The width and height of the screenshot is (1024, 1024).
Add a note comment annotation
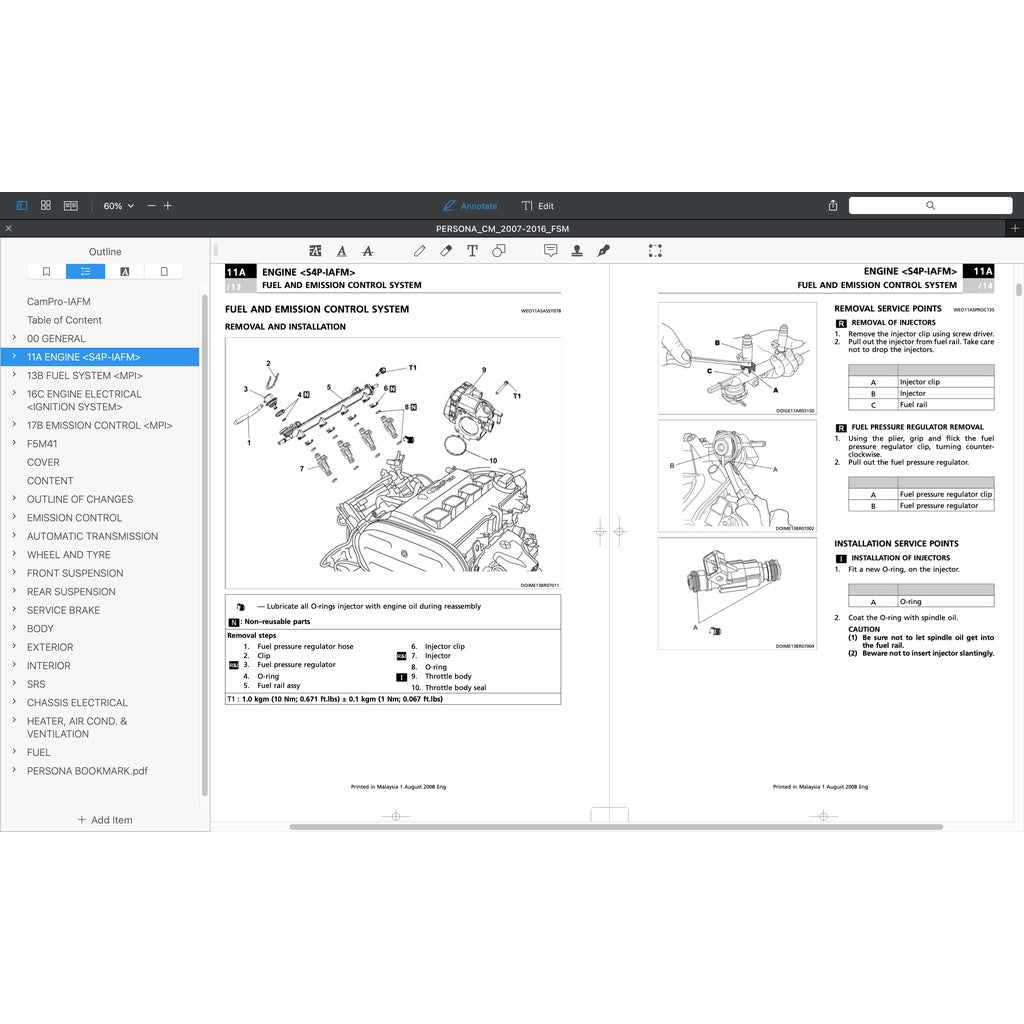coord(550,251)
